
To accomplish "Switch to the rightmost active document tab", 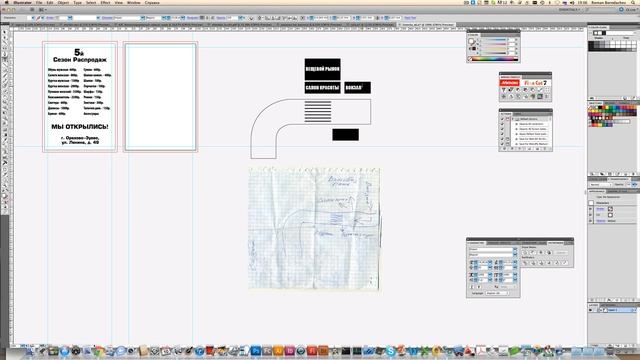I will (426, 24).
